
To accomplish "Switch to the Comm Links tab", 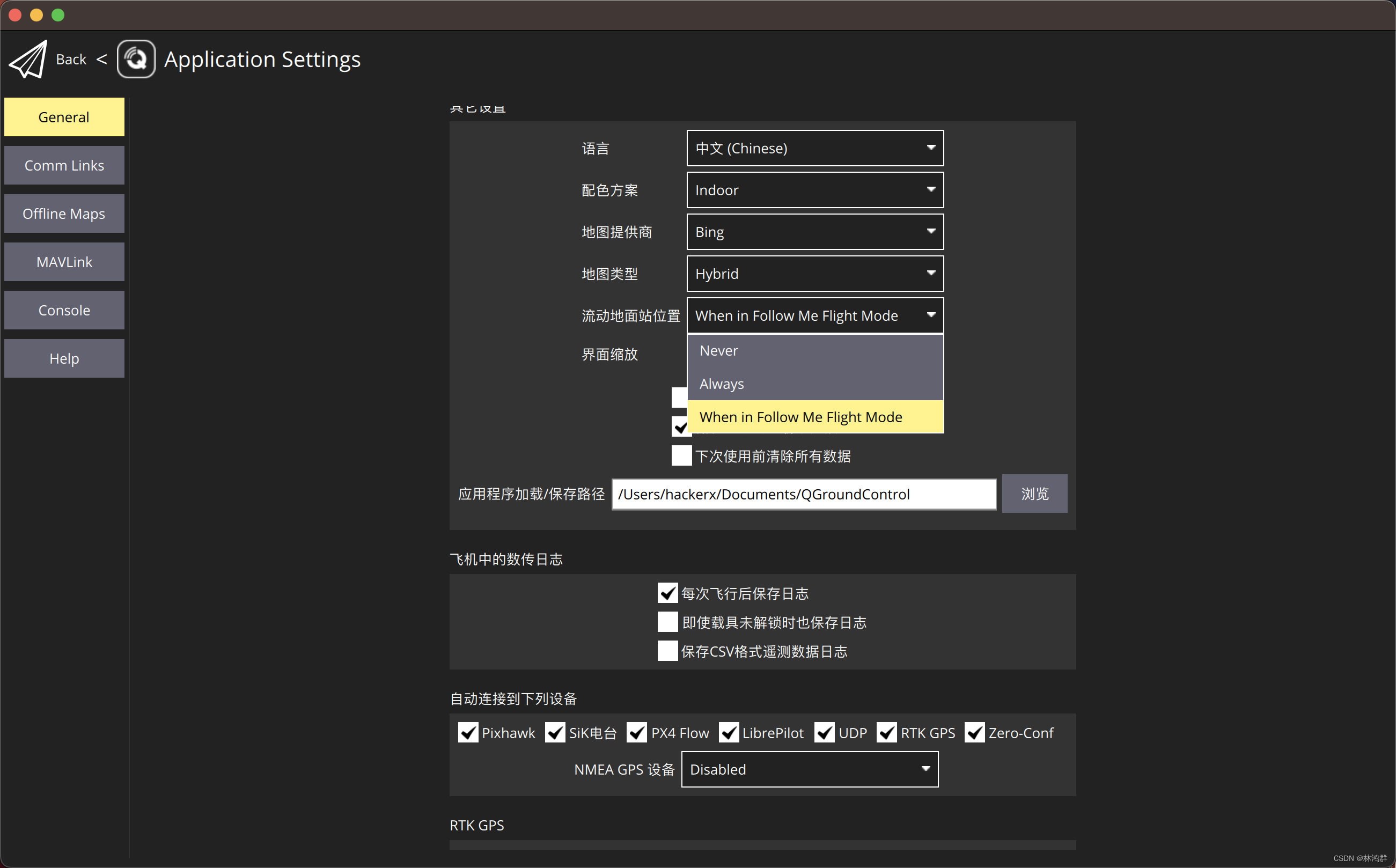I will (64, 165).
